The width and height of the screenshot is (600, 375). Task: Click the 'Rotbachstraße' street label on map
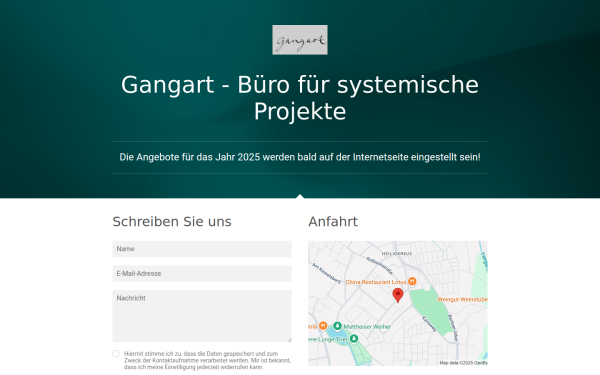point(380,266)
